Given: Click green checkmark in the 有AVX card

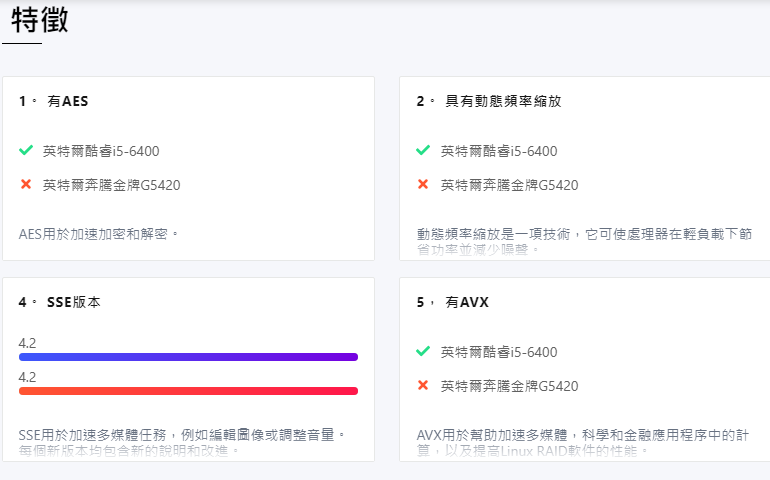Looking at the screenshot, I should [x=423, y=352].
